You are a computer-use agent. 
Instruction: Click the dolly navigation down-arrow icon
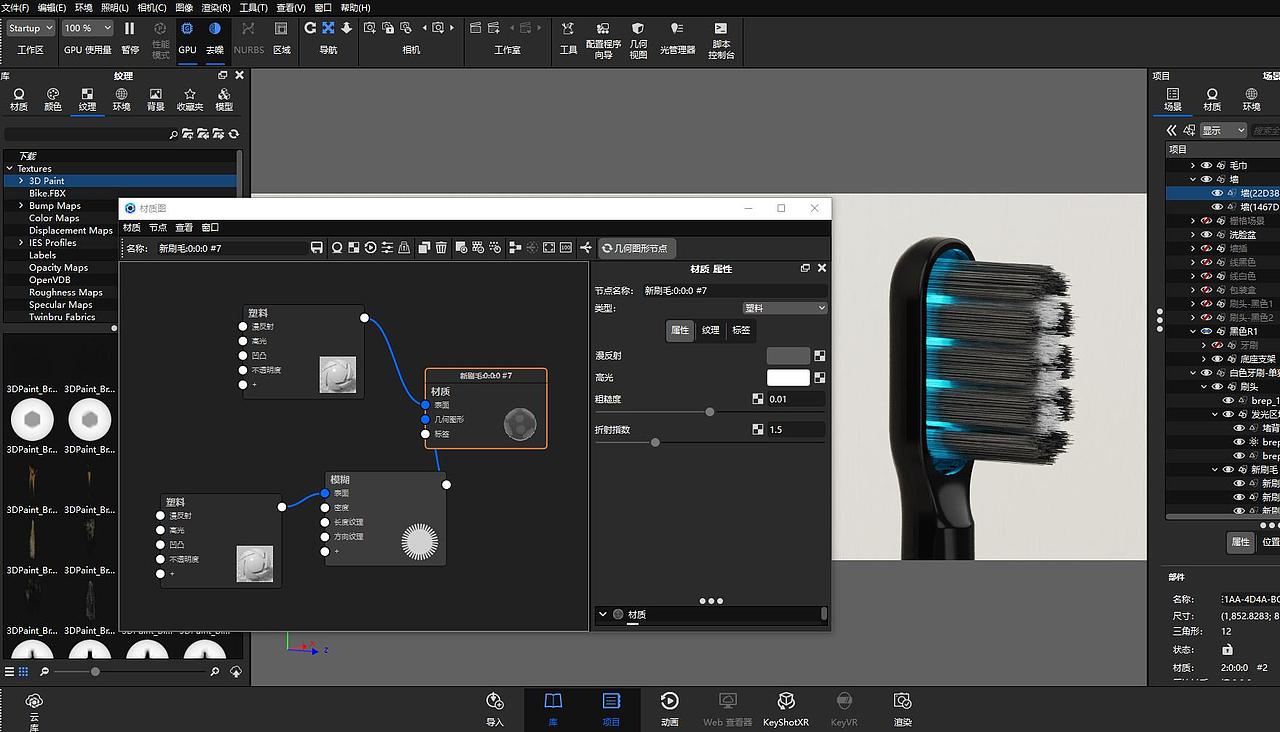[346, 28]
